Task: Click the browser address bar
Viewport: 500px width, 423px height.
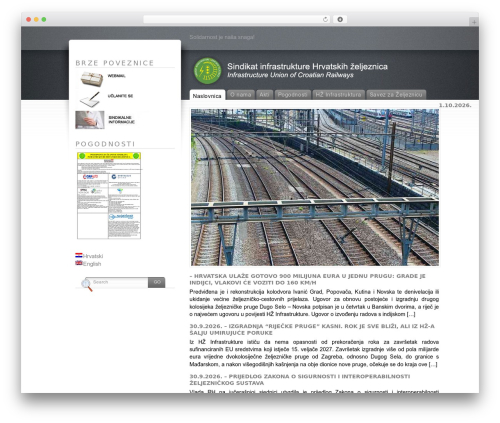Action: pyautogui.click(x=237, y=19)
